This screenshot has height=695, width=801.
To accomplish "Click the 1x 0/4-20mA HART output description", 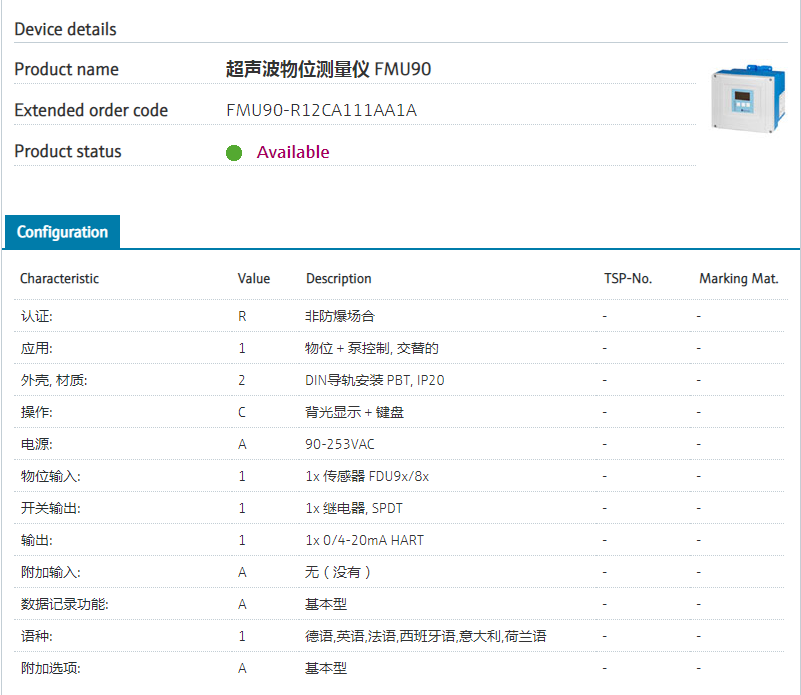I will click(364, 540).
